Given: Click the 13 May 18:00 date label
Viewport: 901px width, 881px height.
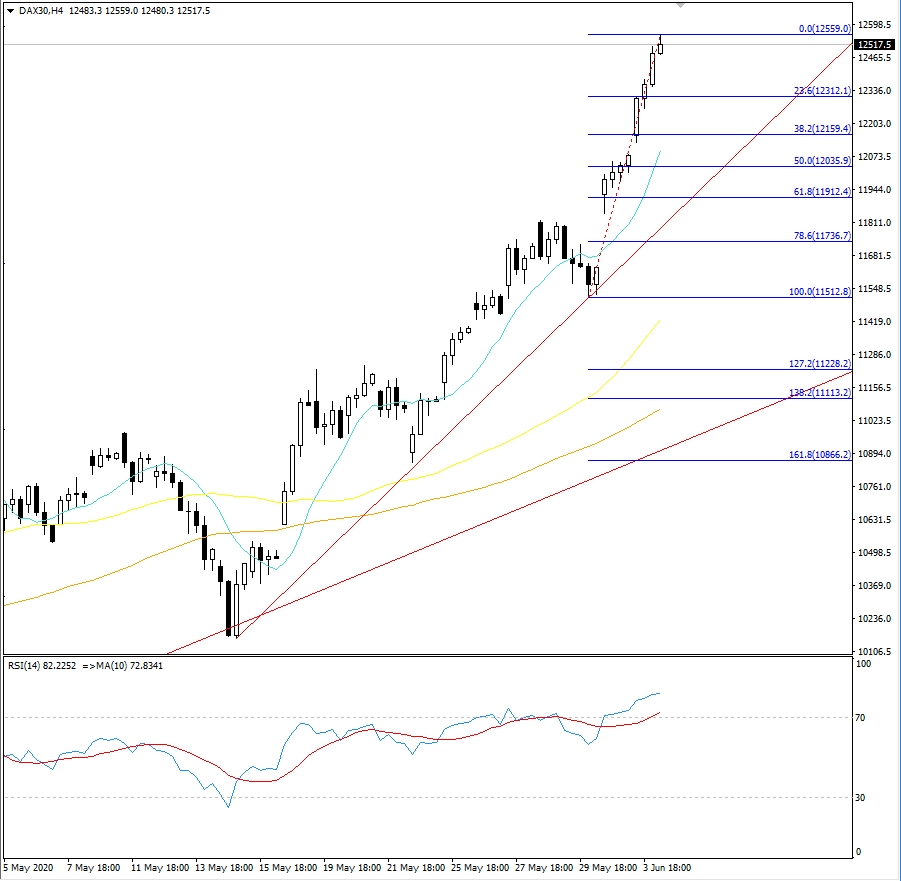Looking at the screenshot, I should click(x=223, y=867).
